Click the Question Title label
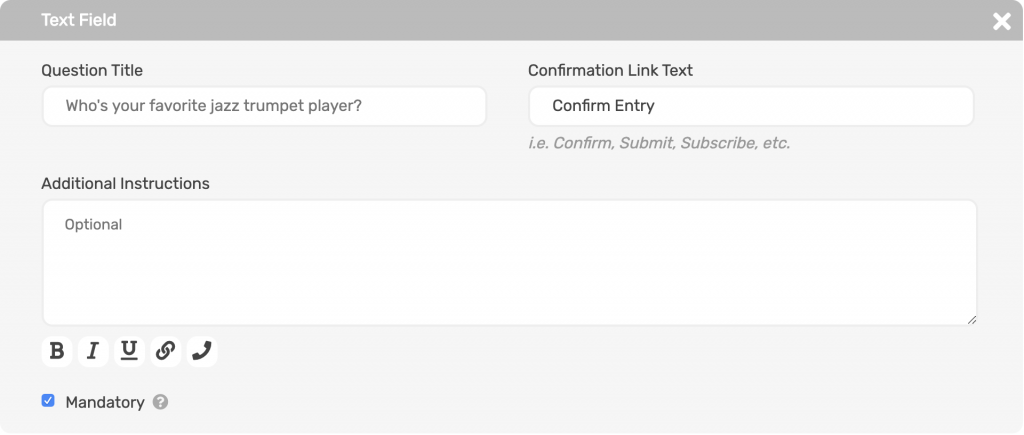Viewport: 1024px width, 435px height. pos(92,71)
